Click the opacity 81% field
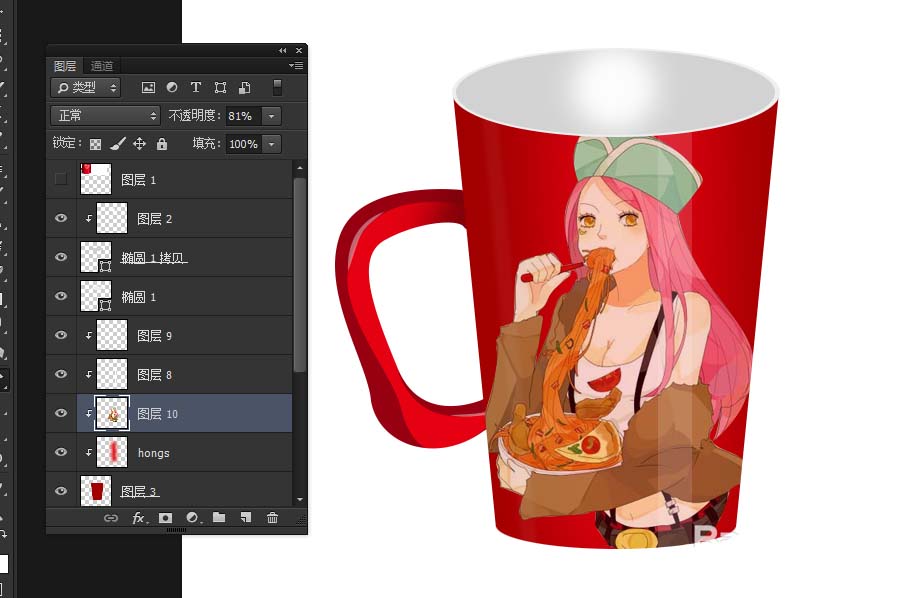Viewport: 903px width, 598px height. click(244, 116)
